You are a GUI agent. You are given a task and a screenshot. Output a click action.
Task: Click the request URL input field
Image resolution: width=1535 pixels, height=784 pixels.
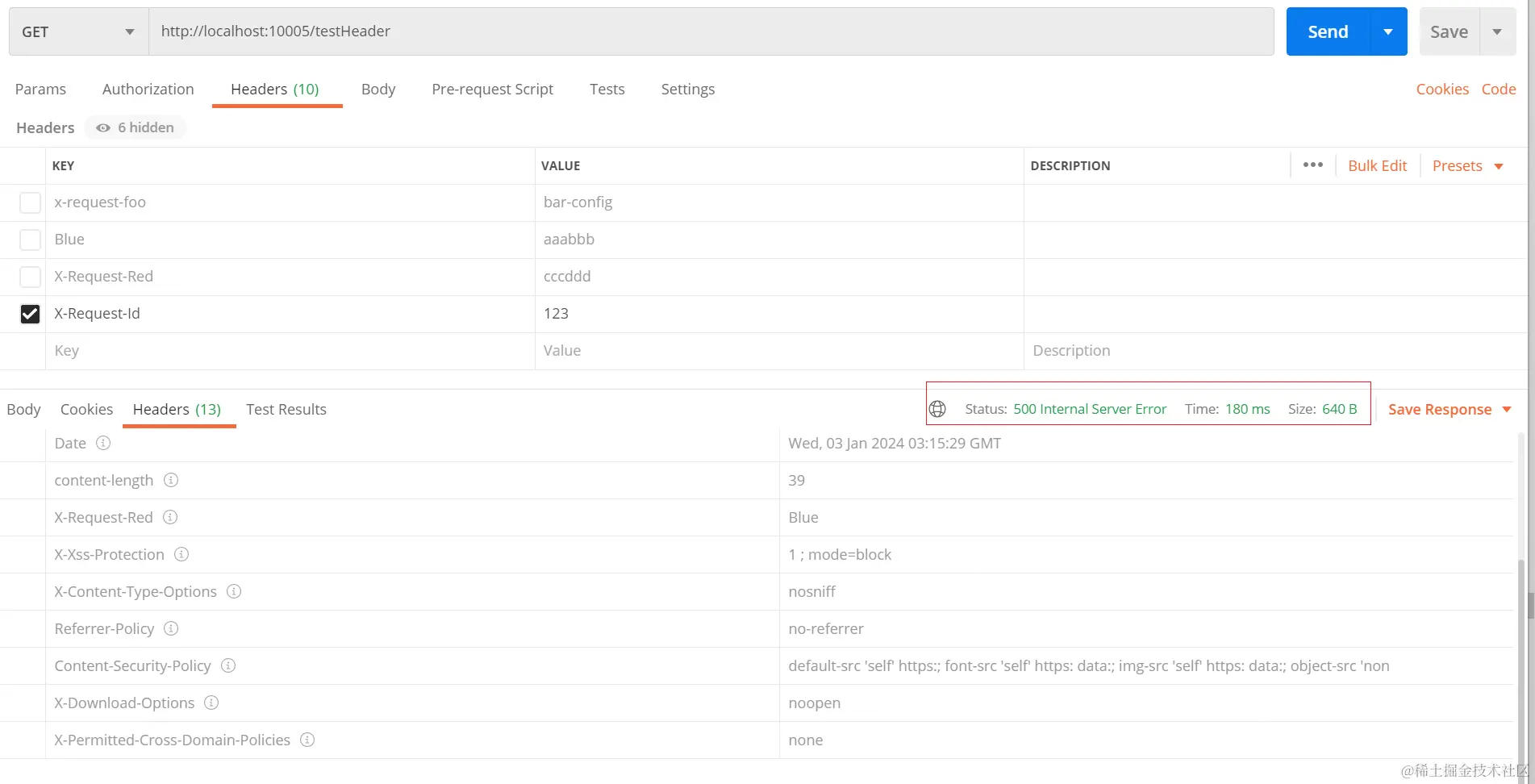[710, 31]
